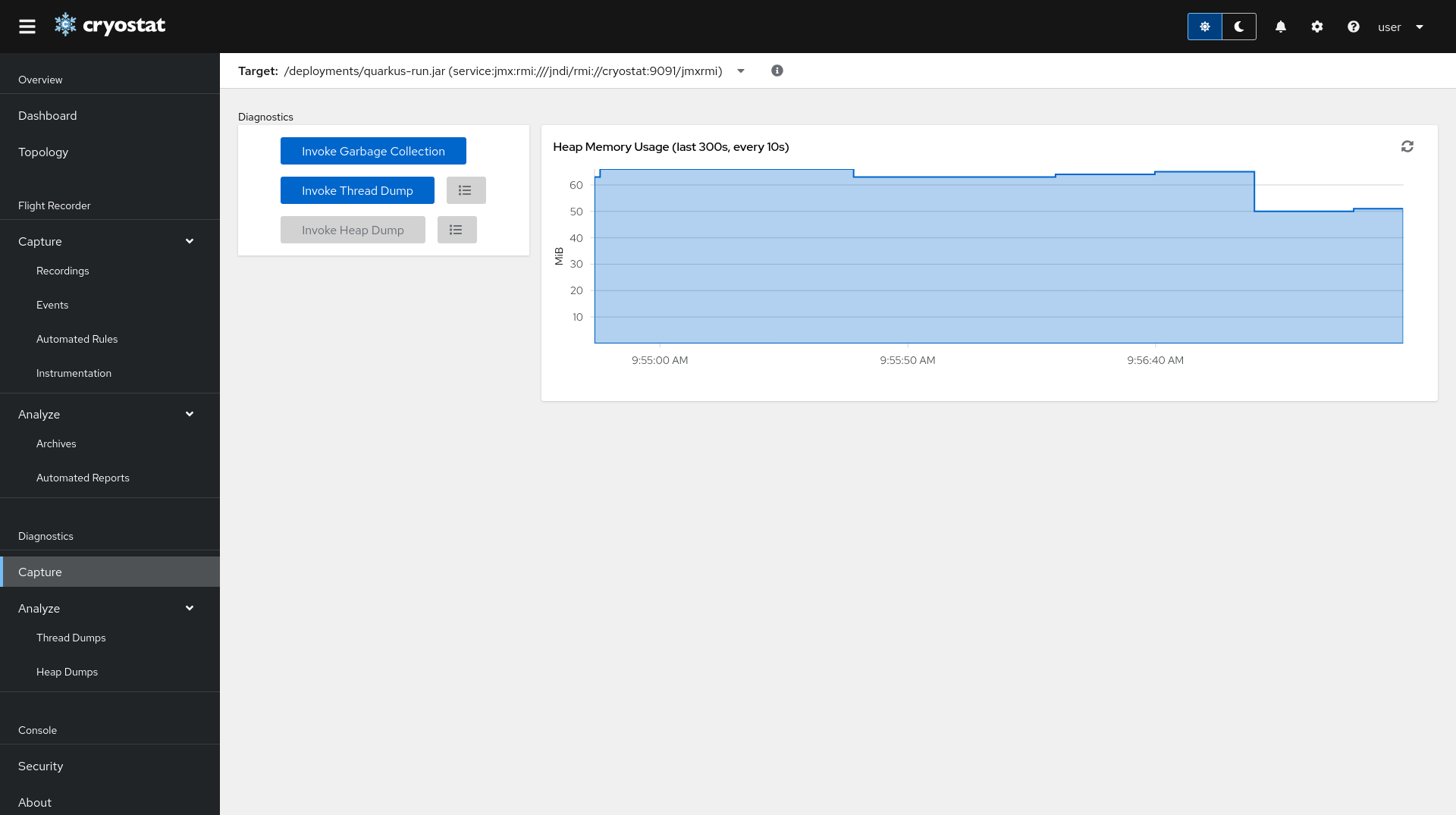Open the user account dropdown

(1401, 27)
